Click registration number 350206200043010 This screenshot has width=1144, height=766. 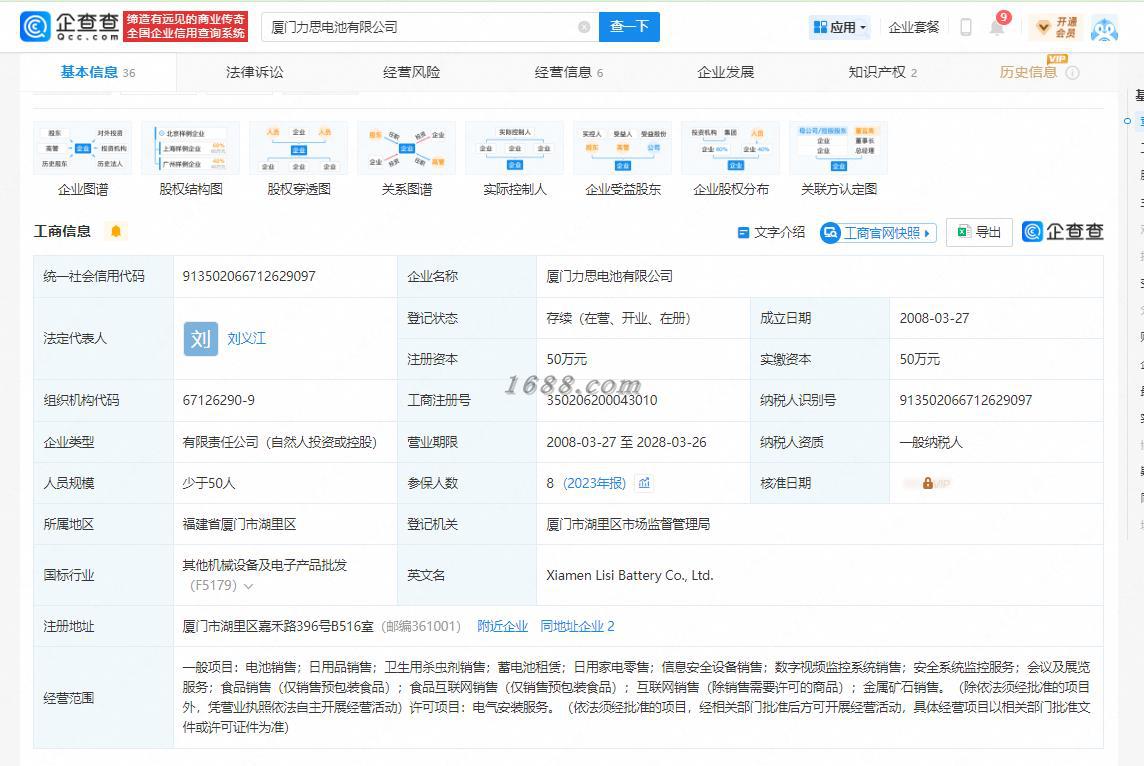coord(602,400)
